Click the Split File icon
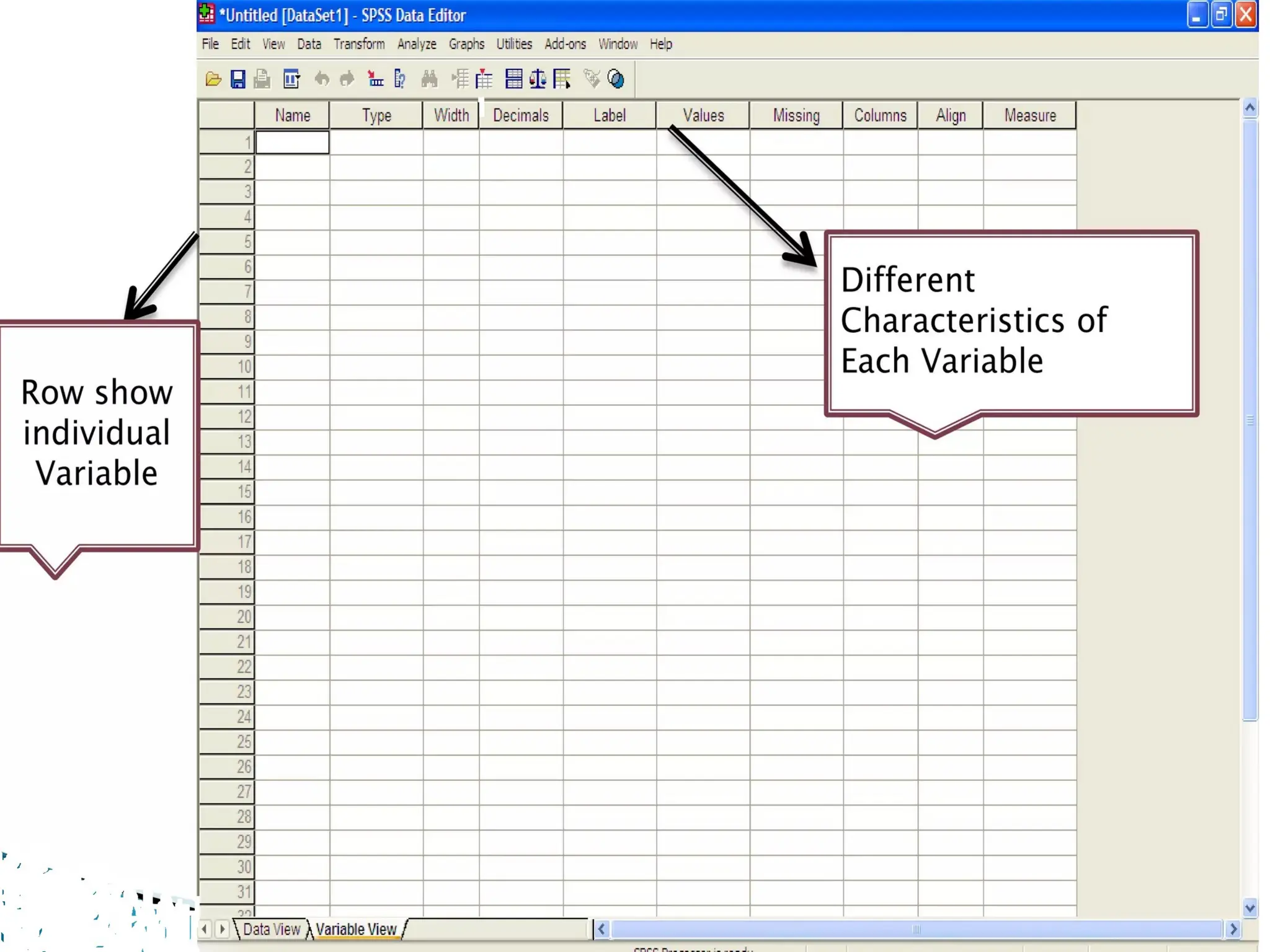This screenshot has height=952, width=1270. point(513,79)
